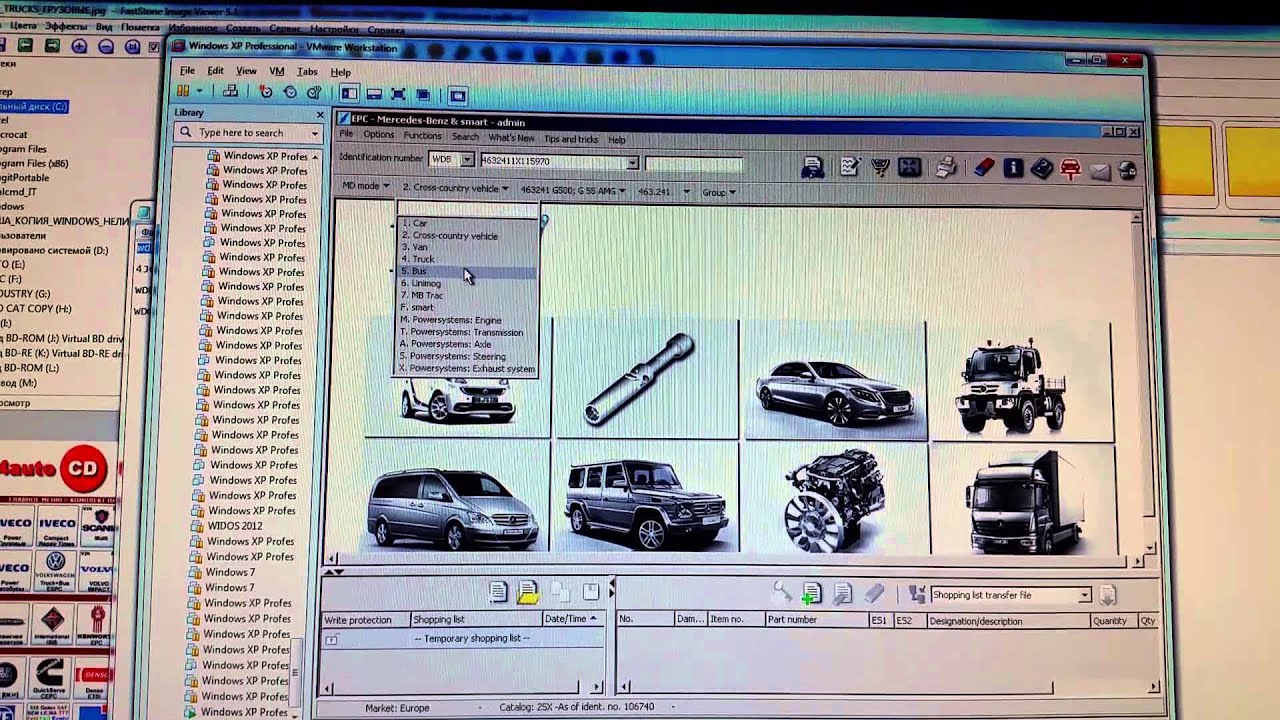The image size is (1280, 720).
Task: Sort by Date/Time column header
Action: [x=570, y=619]
